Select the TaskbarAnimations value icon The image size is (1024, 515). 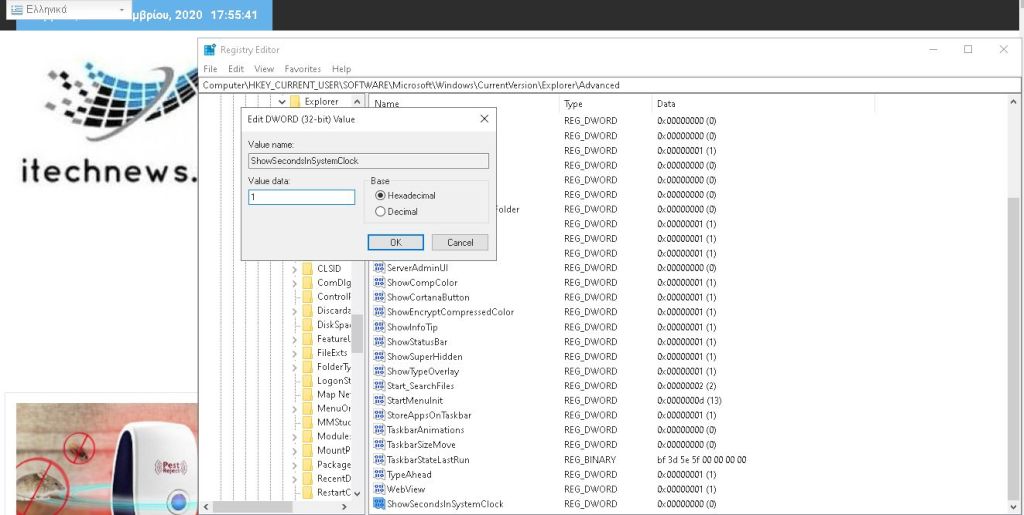coord(379,429)
